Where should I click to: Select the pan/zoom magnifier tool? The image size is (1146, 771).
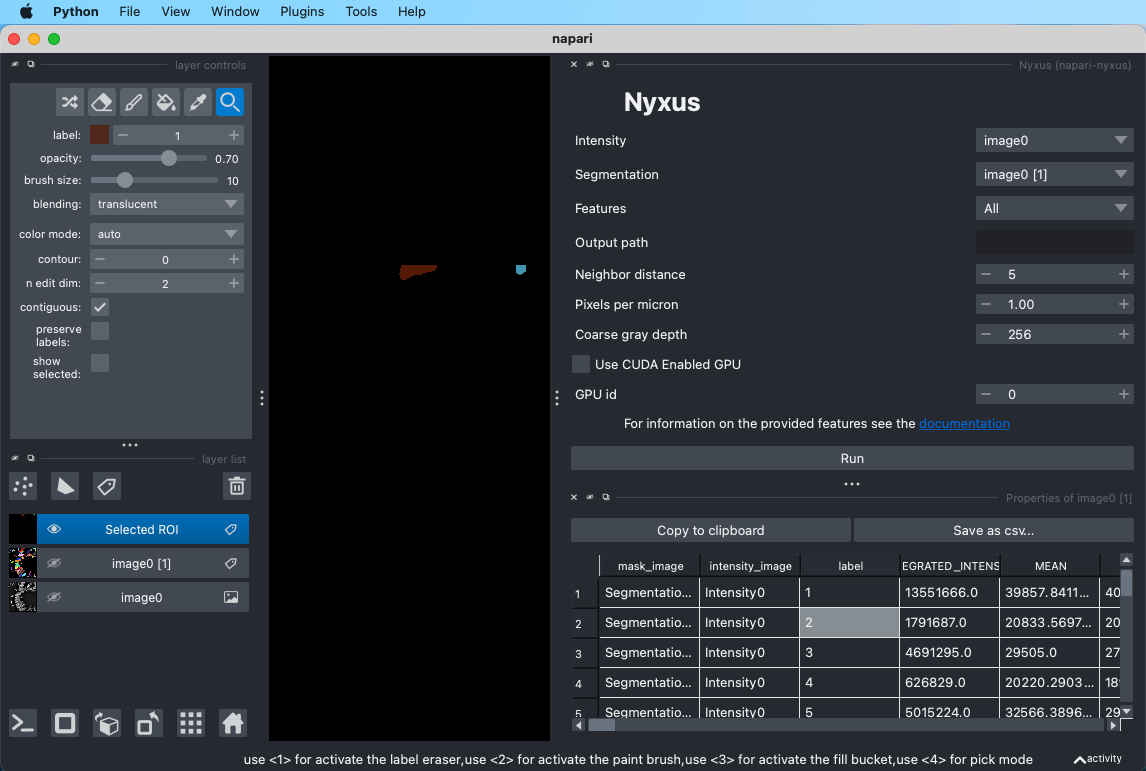229,102
